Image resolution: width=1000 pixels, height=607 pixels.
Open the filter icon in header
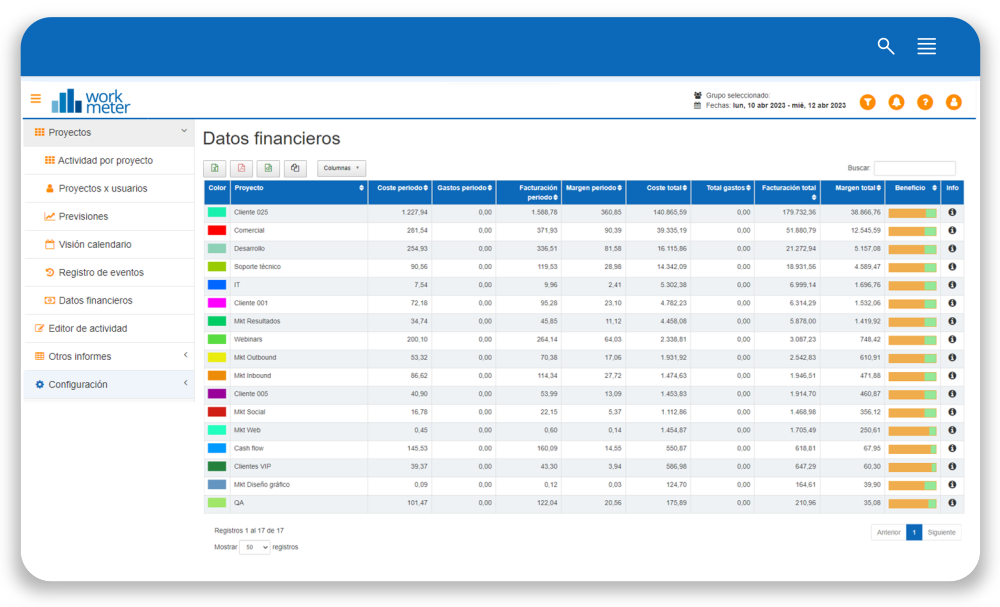point(867,102)
